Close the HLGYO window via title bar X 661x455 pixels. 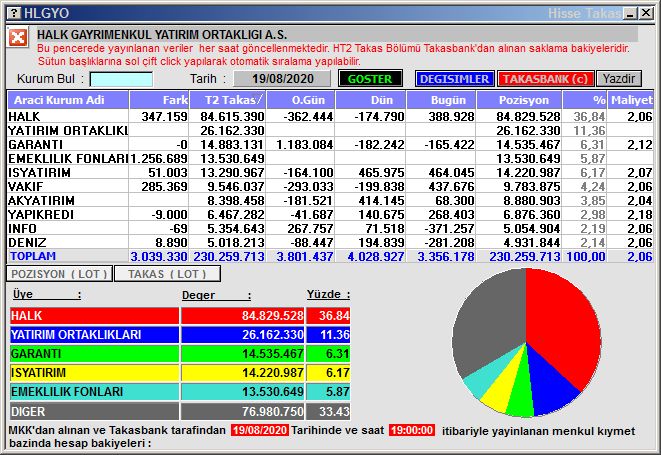pyautogui.click(x=646, y=13)
